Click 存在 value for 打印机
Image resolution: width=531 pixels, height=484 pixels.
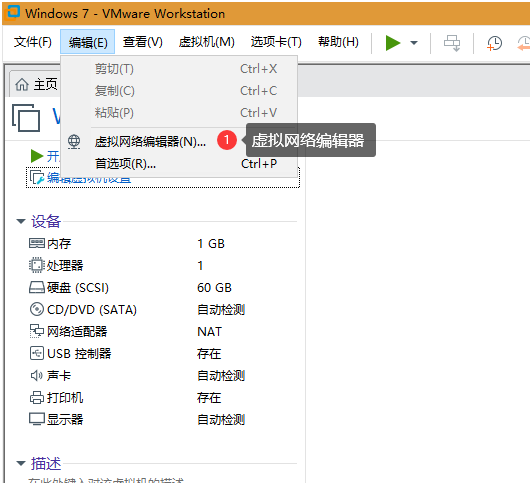point(209,398)
